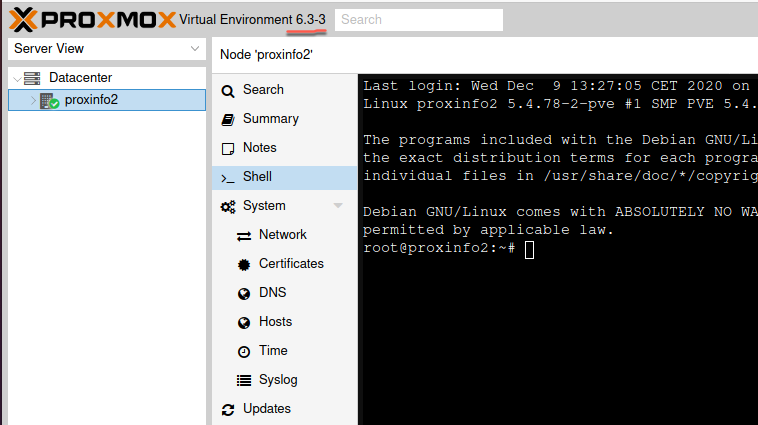Click the Network arrows icon
The height and width of the screenshot is (425, 758).
[244, 236]
